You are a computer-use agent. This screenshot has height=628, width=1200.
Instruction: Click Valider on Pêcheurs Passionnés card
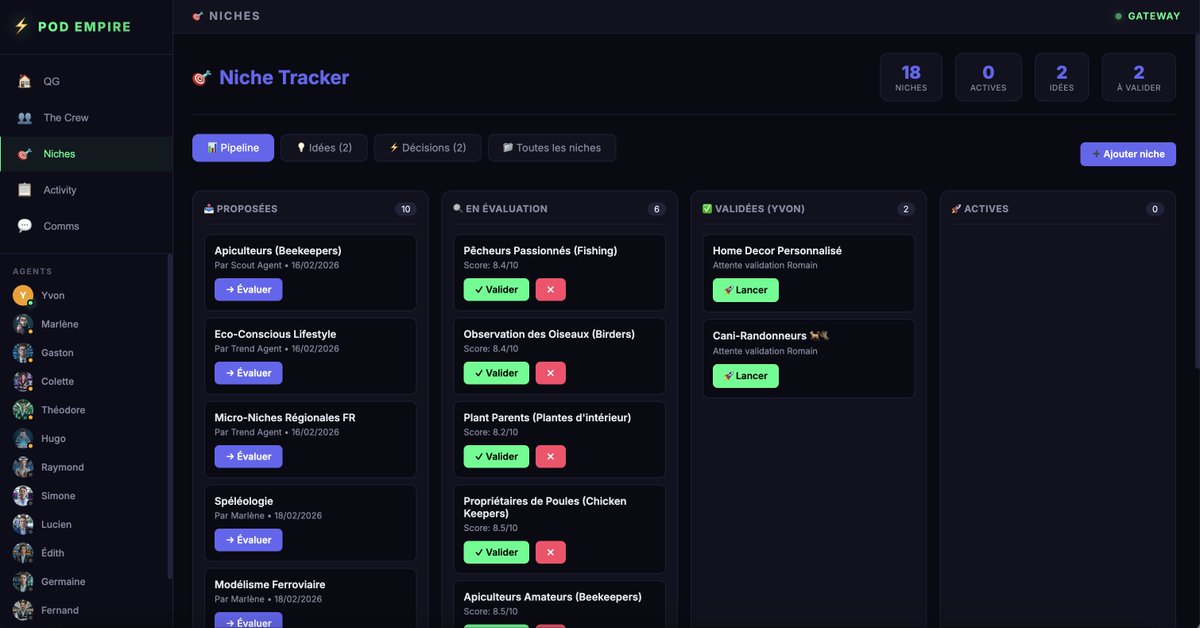[x=496, y=290]
